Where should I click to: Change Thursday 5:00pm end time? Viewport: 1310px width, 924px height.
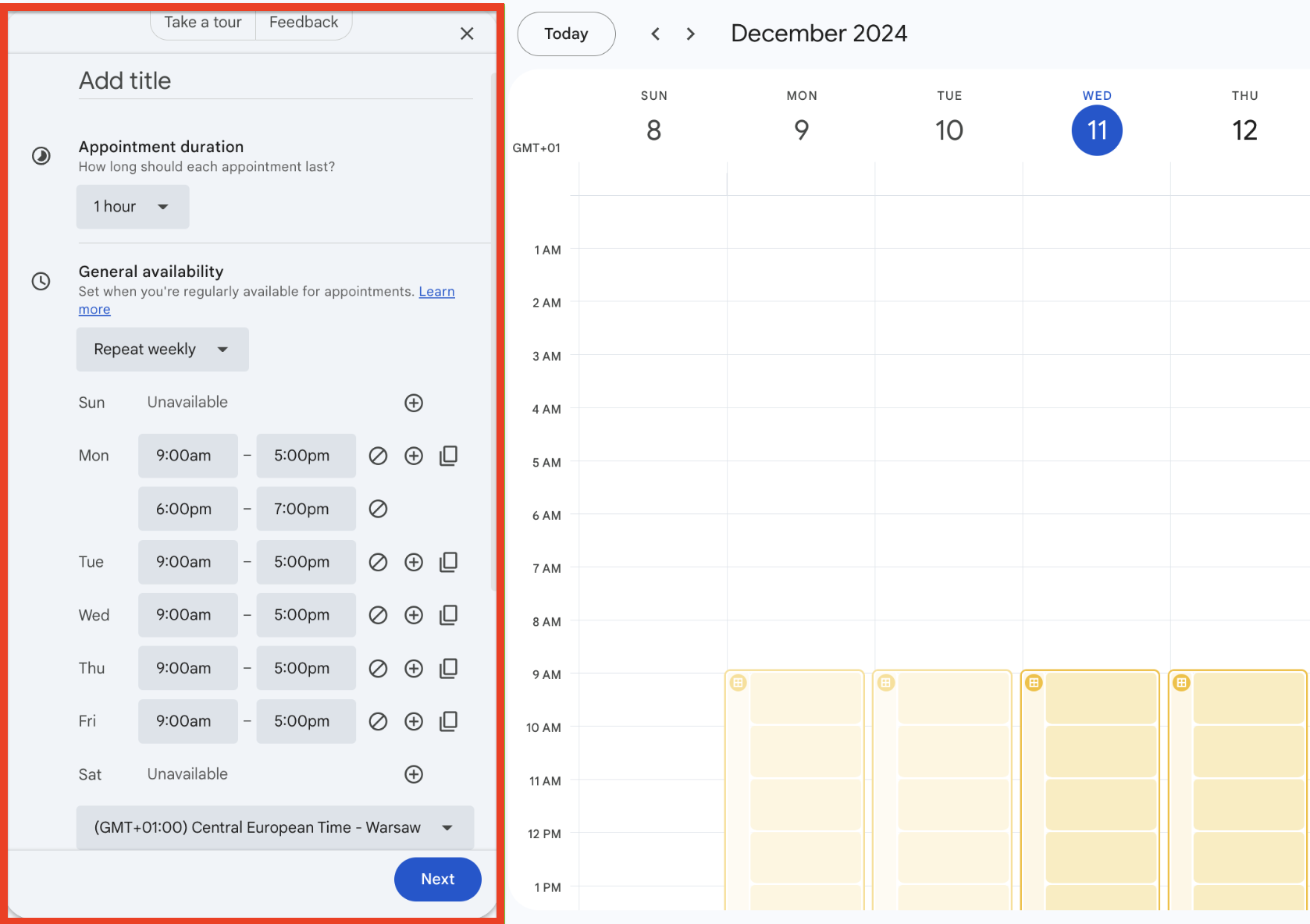pyautogui.click(x=306, y=668)
